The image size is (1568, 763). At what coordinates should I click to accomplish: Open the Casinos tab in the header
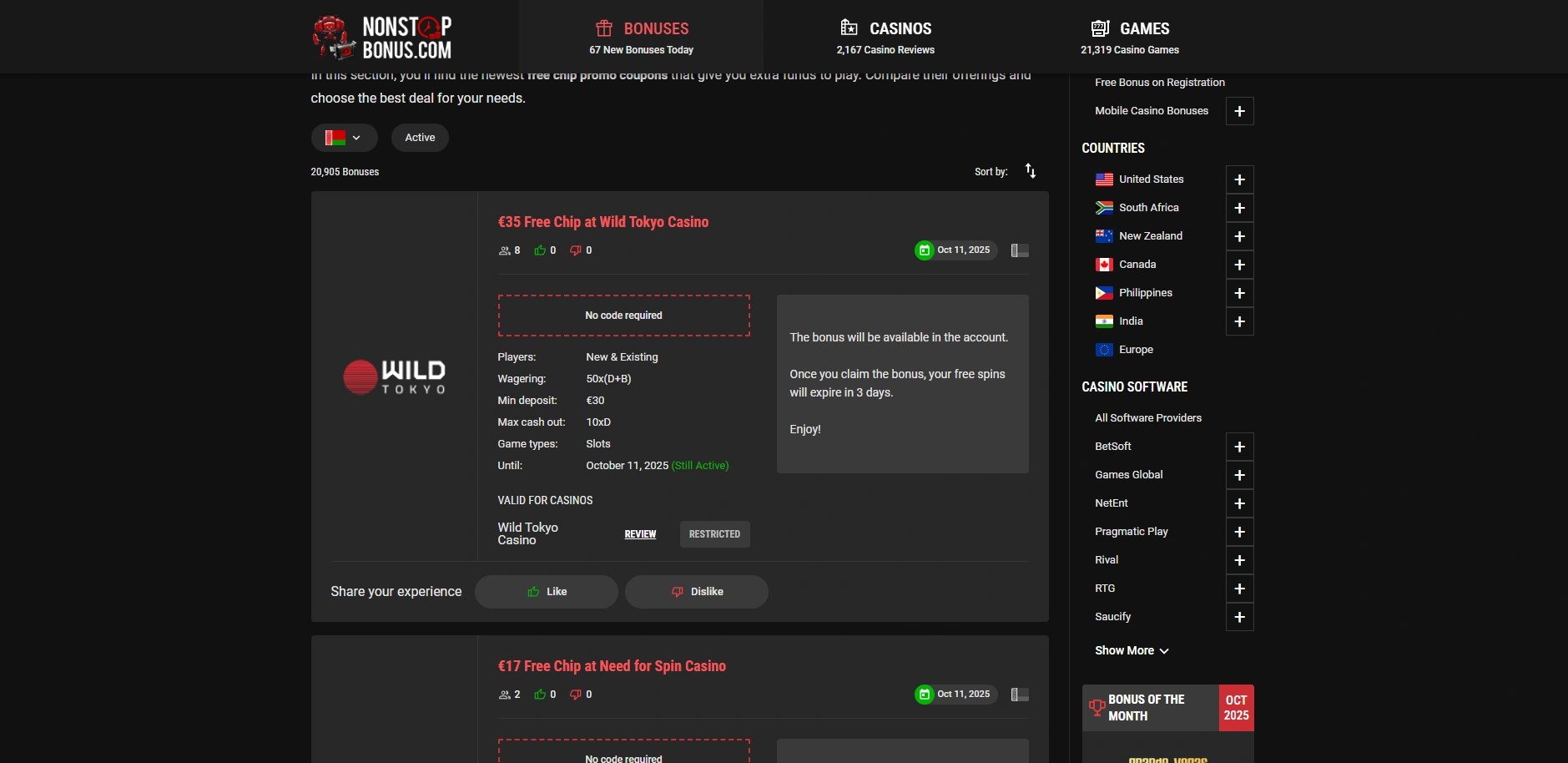(x=885, y=38)
